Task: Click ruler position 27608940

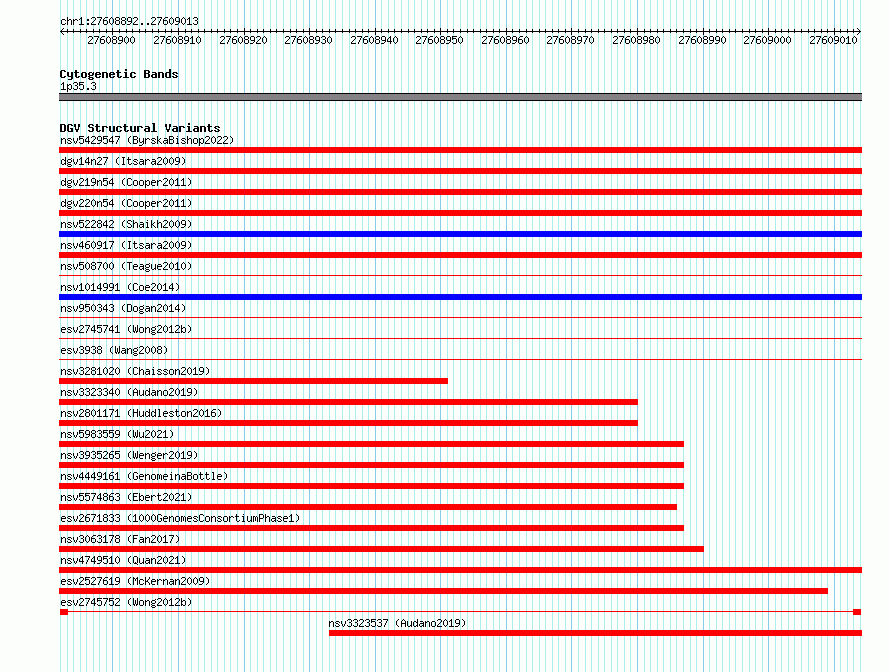Action: coord(375,40)
